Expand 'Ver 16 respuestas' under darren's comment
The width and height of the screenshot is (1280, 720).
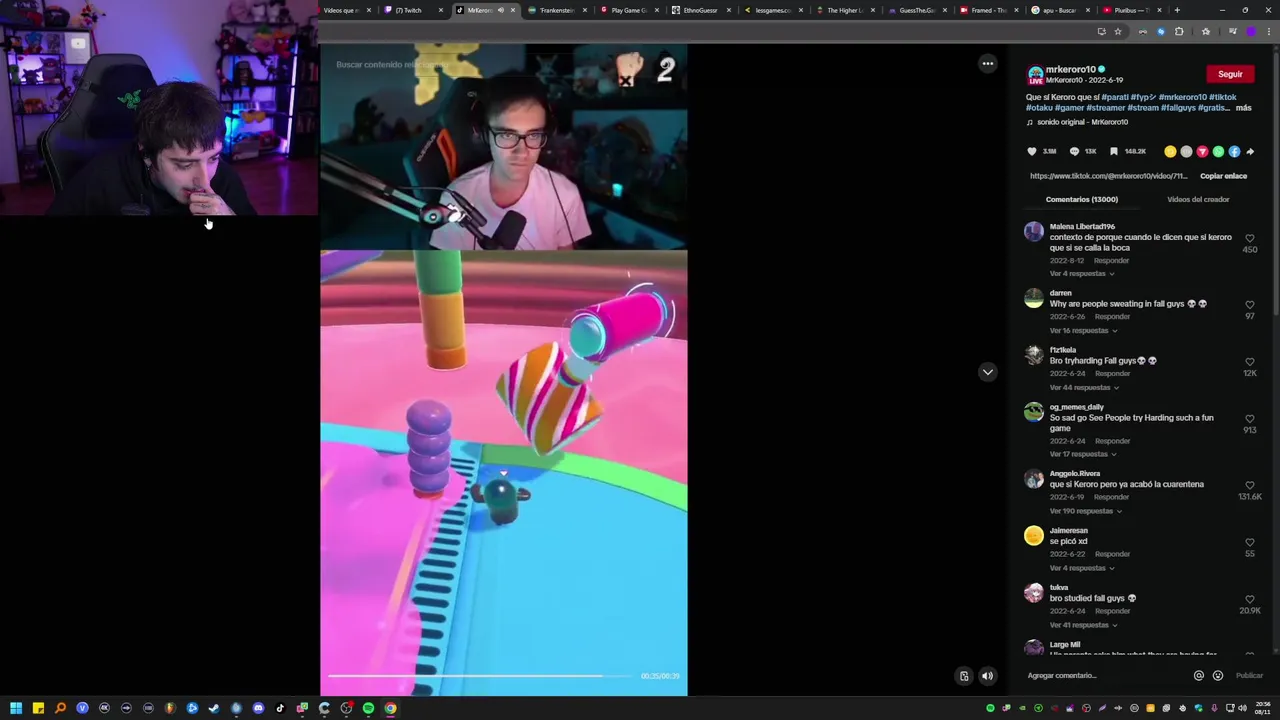click(1082, 331)
